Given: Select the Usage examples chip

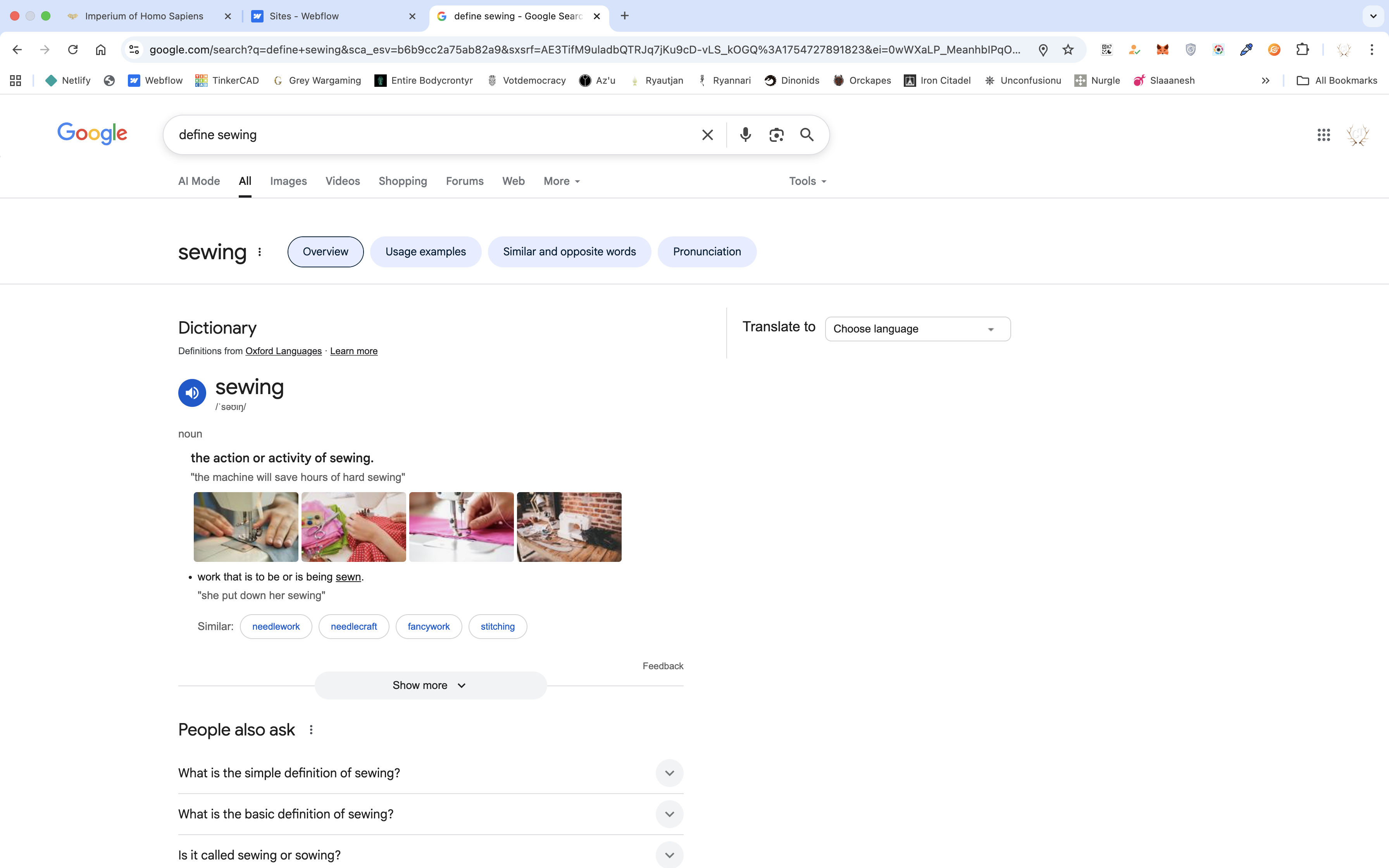Looking at the screenshot, I should pyautogui.click(x=425, y=252).
